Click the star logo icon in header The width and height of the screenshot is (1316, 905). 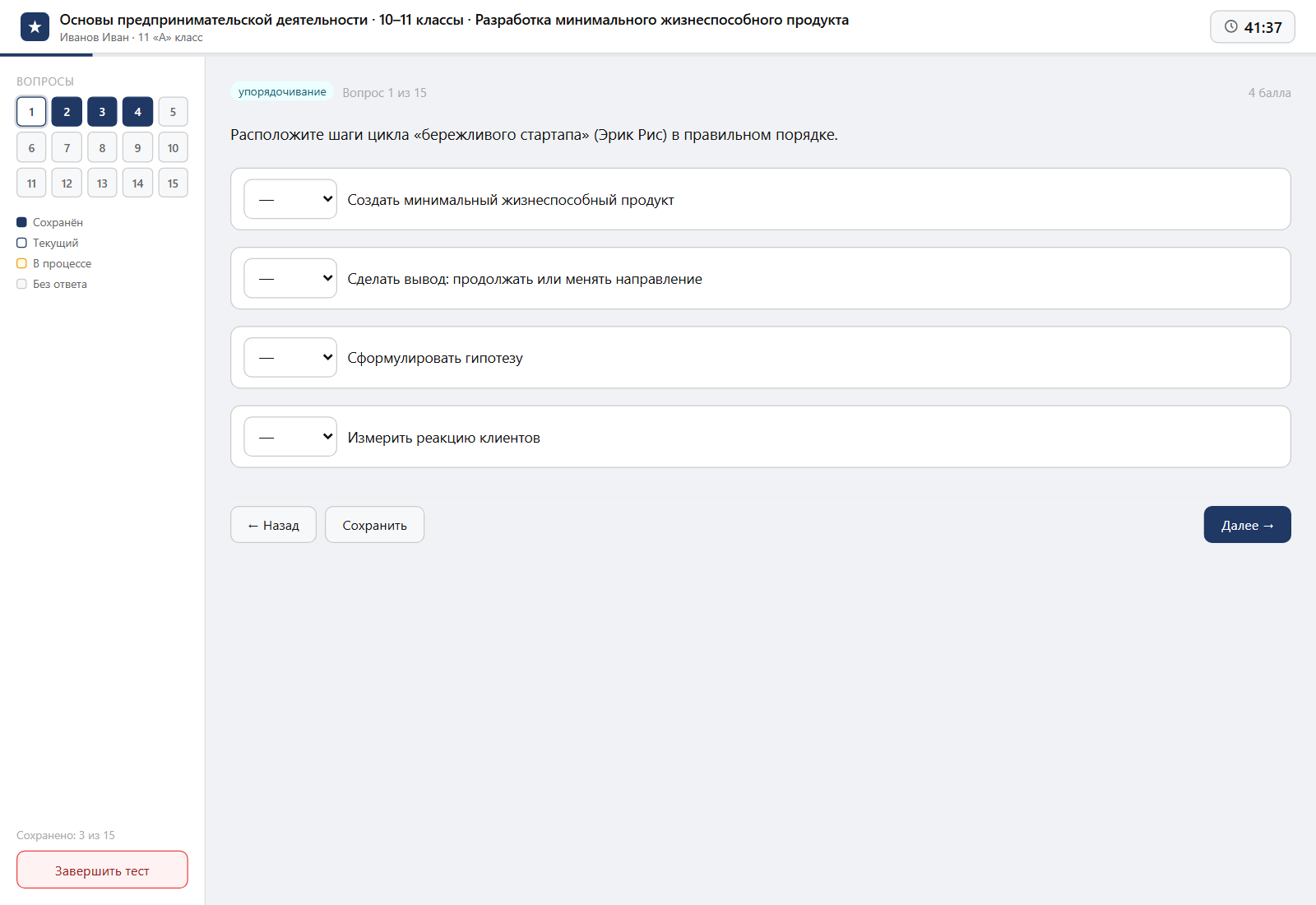35,27
